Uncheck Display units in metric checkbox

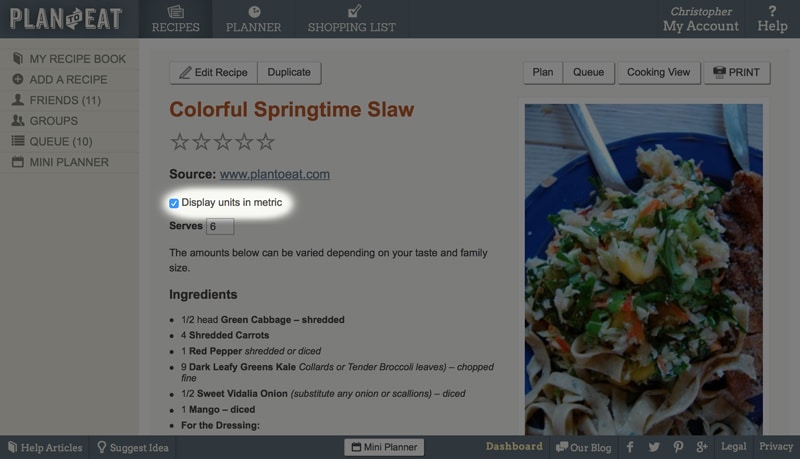tap(174, 203)
